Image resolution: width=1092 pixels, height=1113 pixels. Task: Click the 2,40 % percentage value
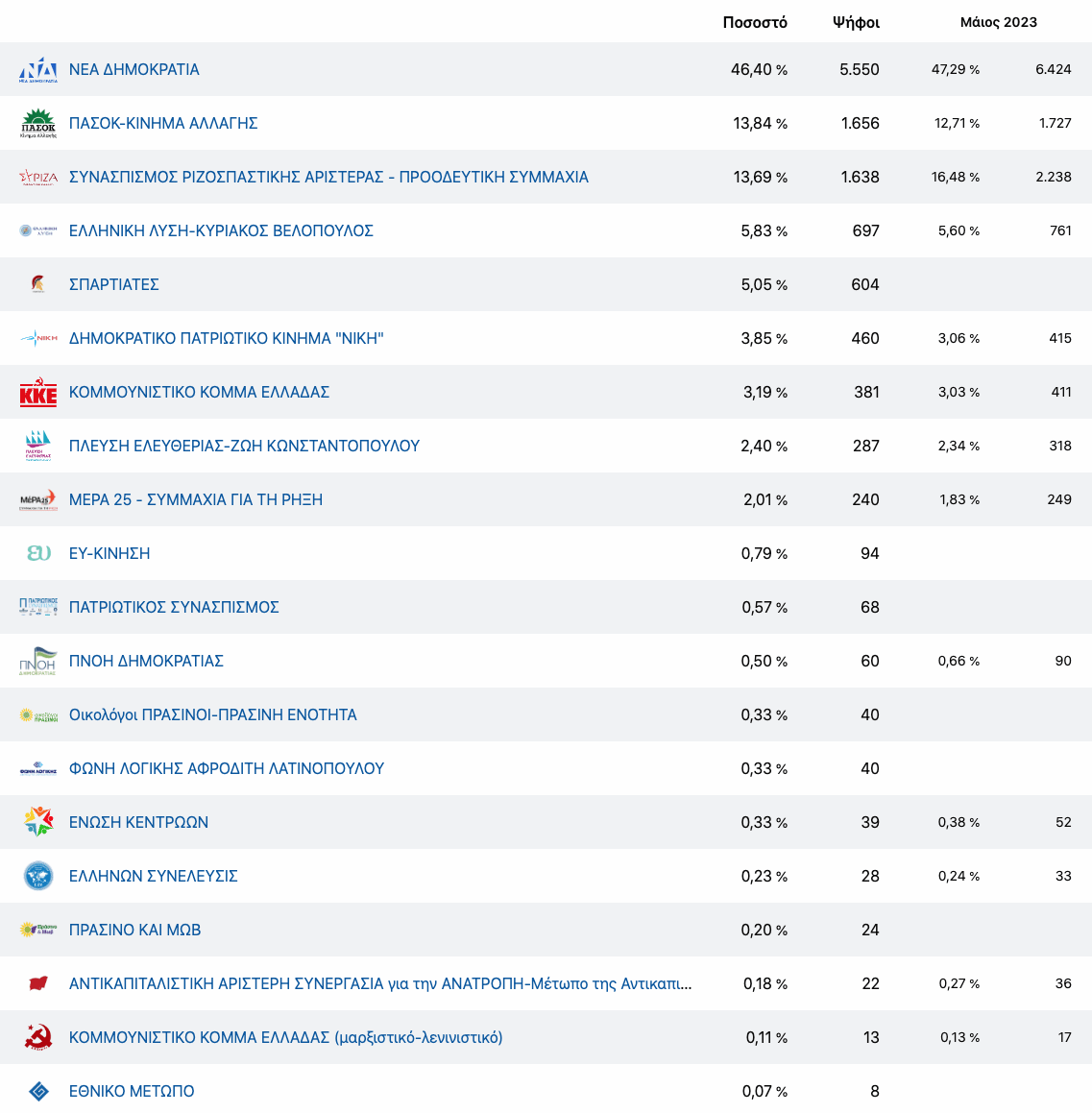(764, 446)
